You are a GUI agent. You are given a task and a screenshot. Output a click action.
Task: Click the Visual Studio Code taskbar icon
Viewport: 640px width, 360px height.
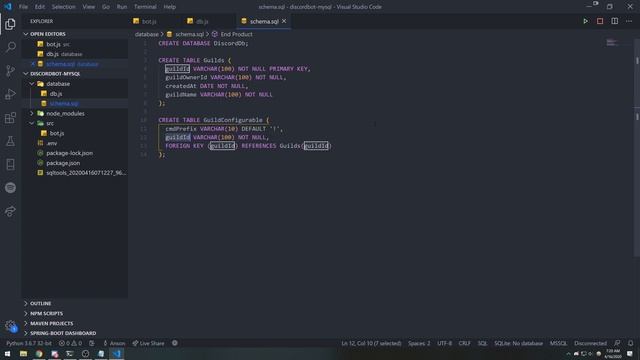[117, 354]
